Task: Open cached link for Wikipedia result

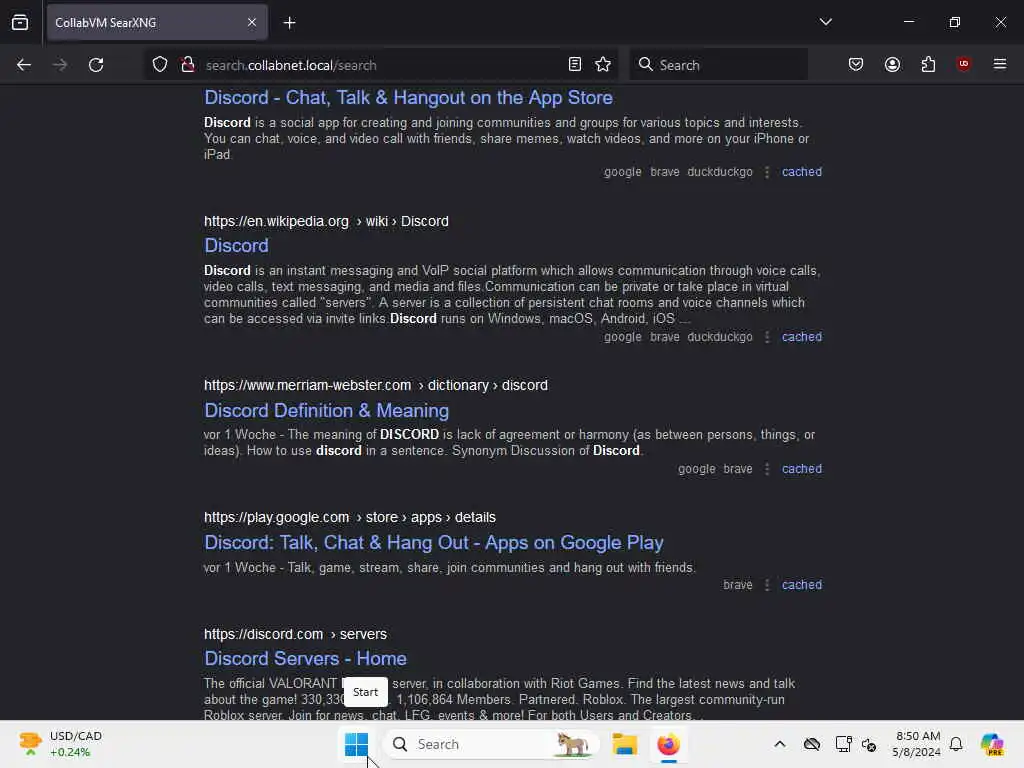Action: coord(801,337)
